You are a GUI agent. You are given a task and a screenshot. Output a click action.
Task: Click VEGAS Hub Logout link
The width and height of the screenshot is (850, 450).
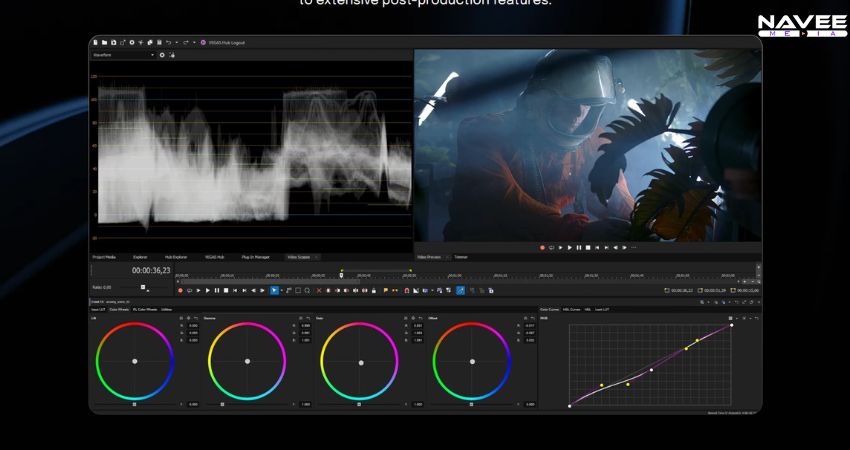coord(227,42)
